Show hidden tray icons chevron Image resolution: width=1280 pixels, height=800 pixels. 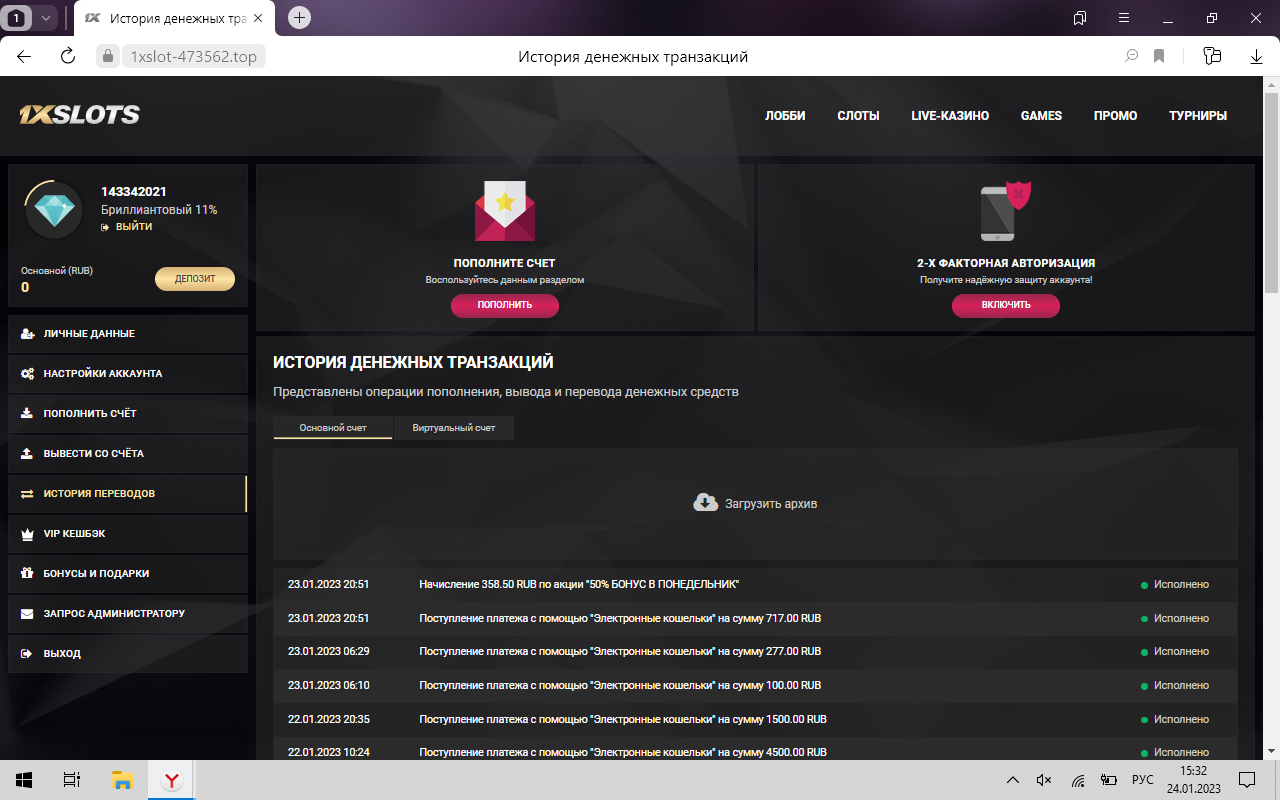coord(1013,780)
